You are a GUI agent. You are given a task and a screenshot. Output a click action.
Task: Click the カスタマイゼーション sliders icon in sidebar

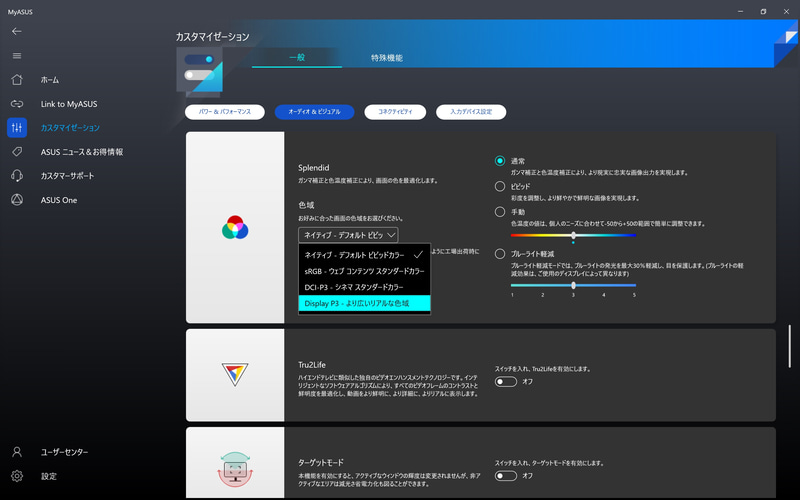(17, 128)
